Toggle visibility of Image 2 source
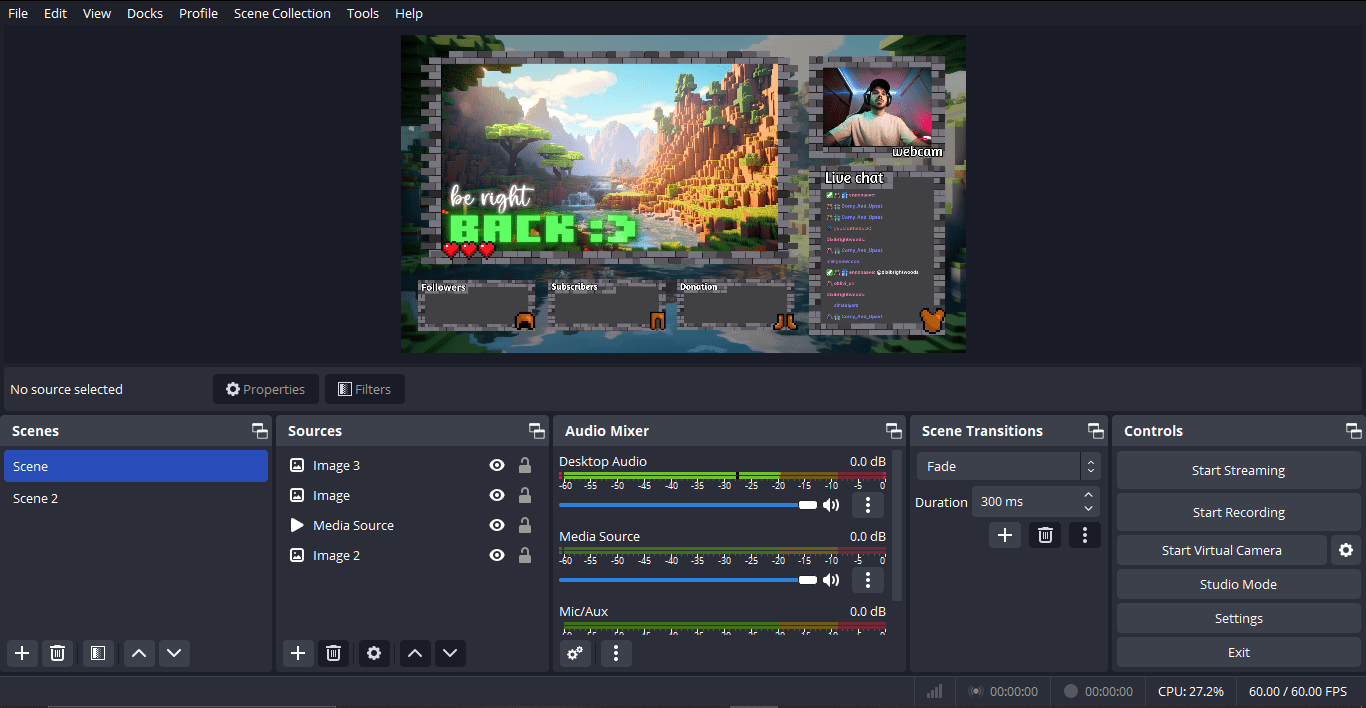 (x=497, y=555)
